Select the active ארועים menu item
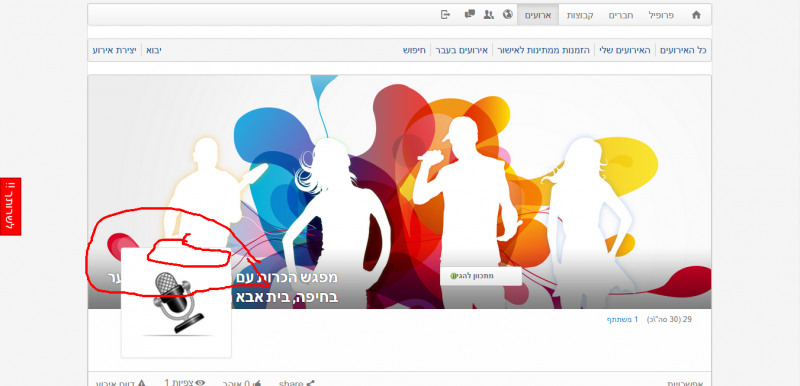Viewport: 800px width, 386px height. pos(538,15)
